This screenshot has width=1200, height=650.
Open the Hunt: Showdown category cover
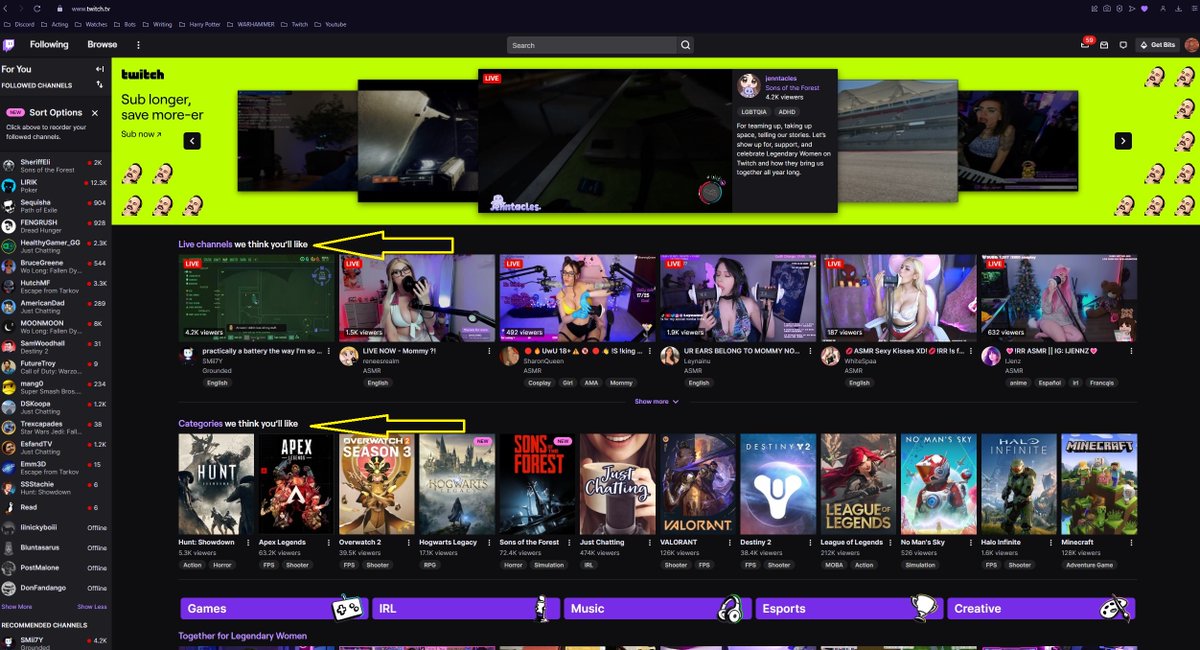[x=216, y=484]
